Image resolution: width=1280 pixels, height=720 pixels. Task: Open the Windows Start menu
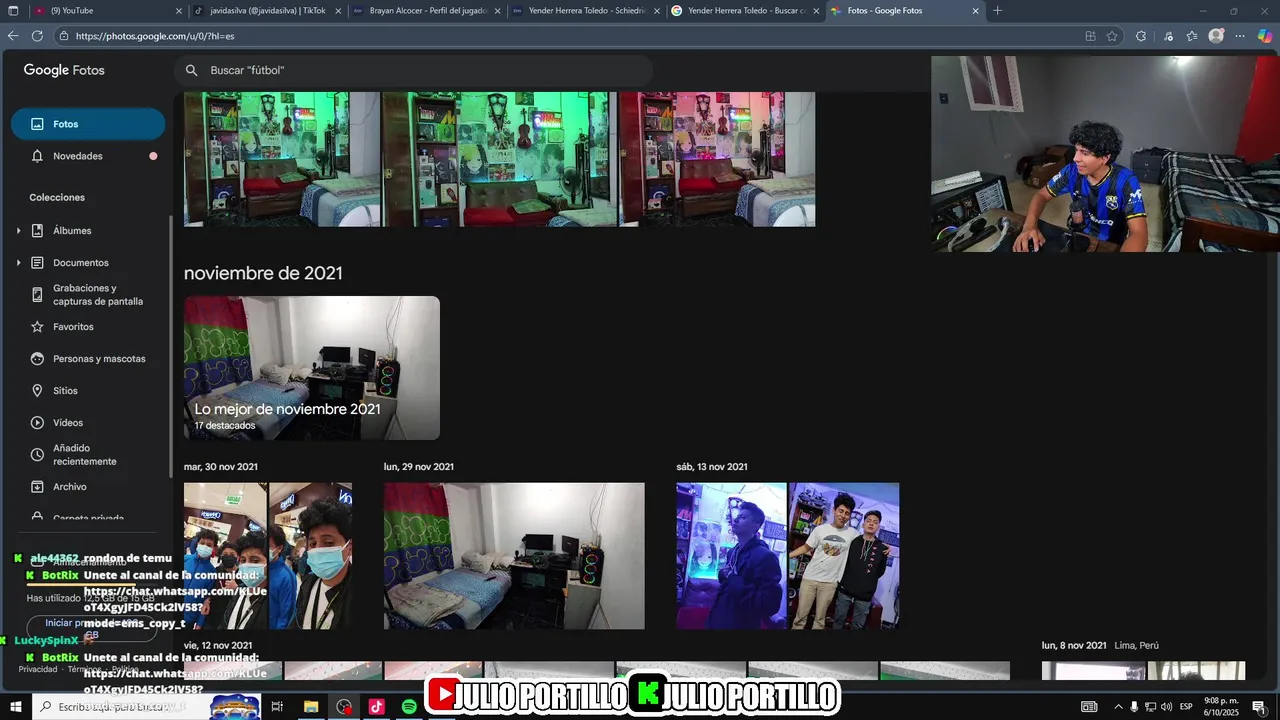tap(16, 707)
